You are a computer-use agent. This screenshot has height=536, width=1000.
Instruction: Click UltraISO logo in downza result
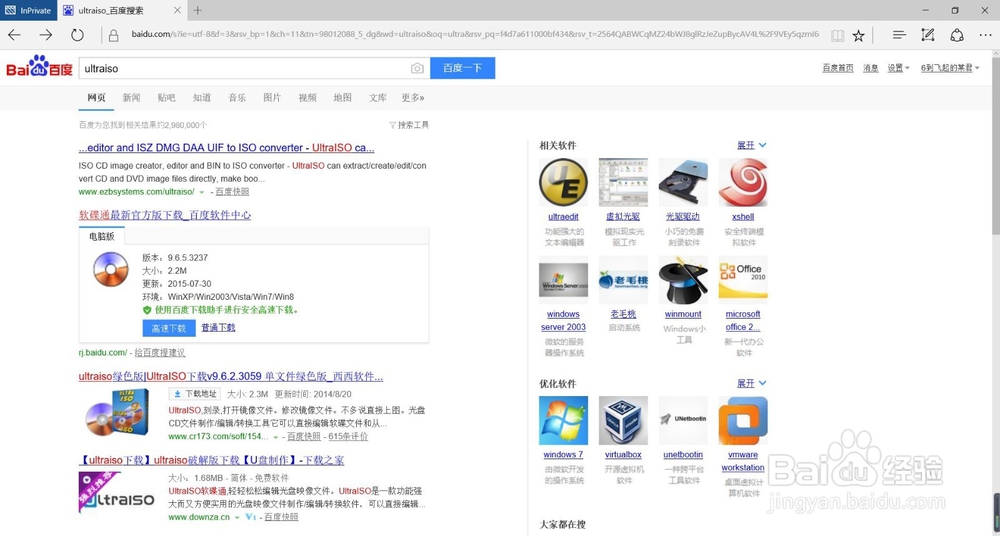click(117, 493)
